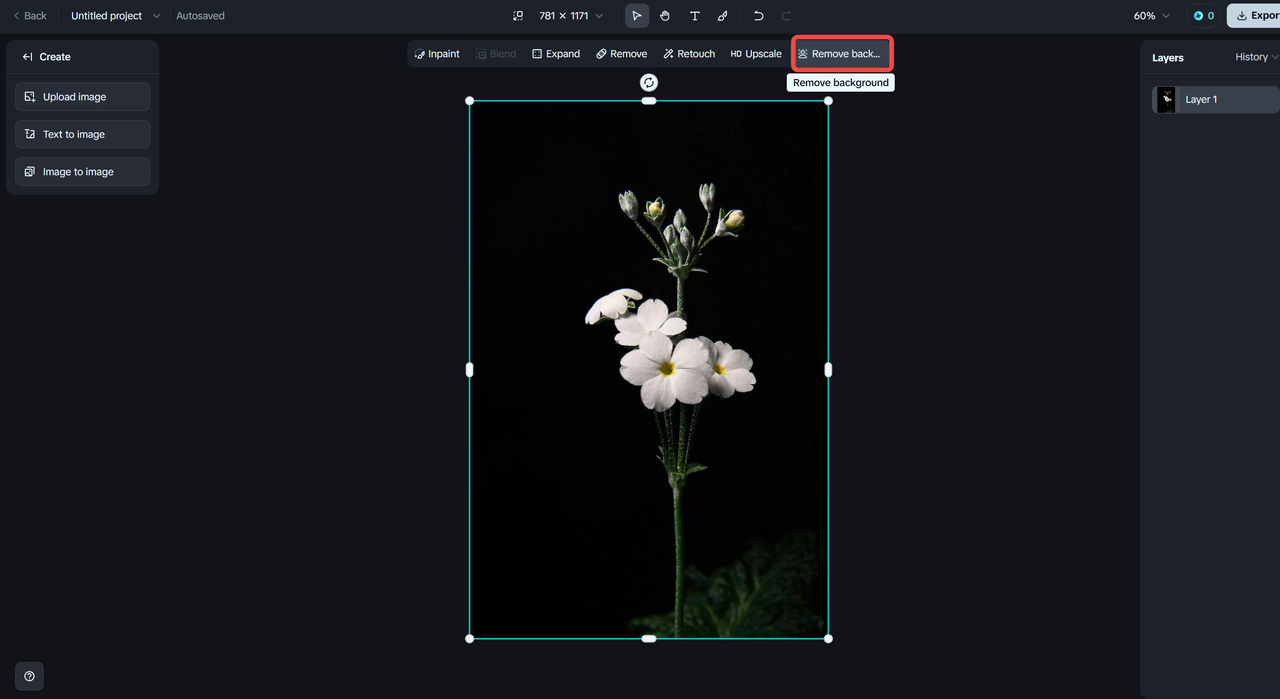Go Back to the previous page

pos(30,16)
